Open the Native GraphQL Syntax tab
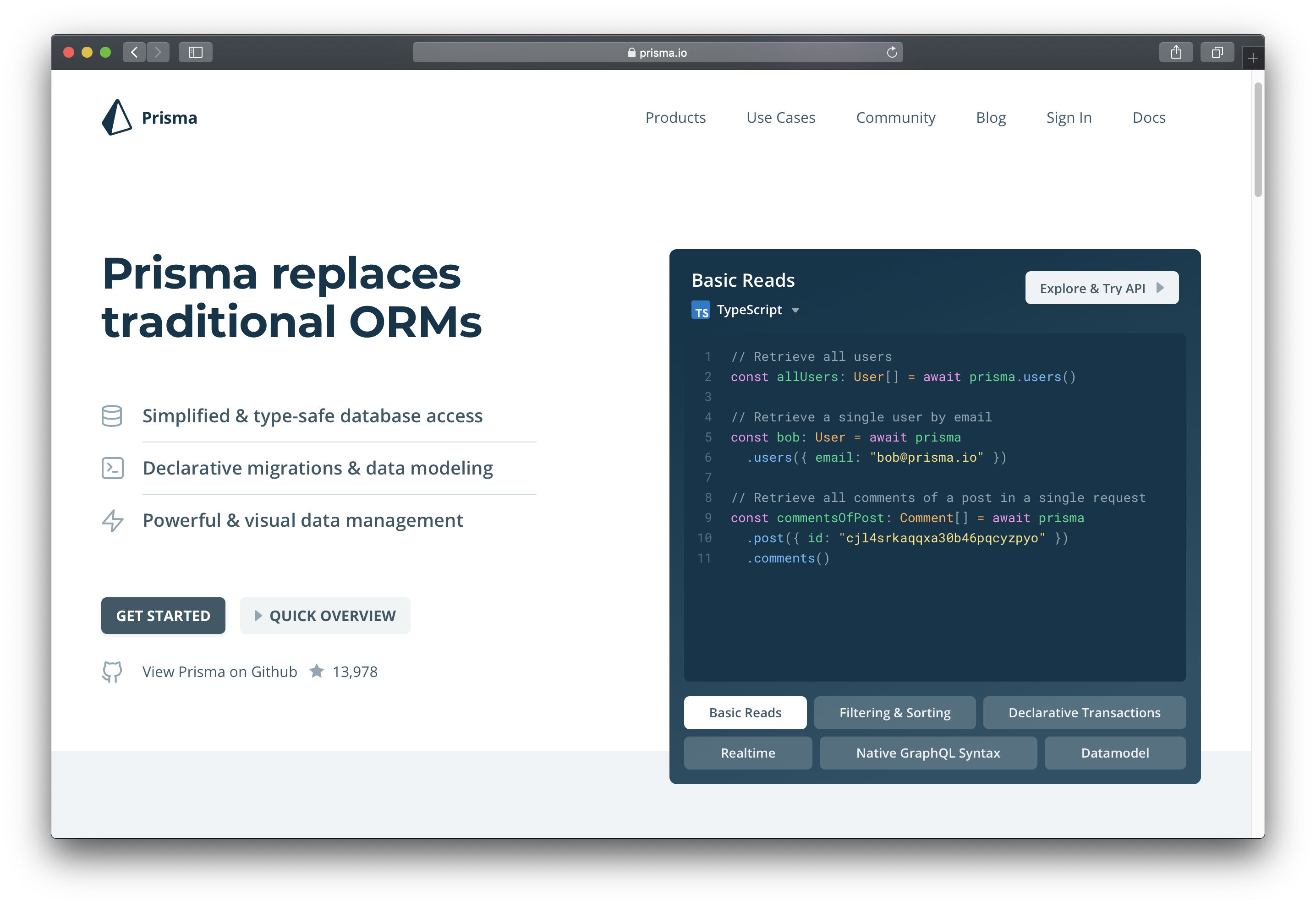The image size is (1316, 906). click(x=928, y=753)
